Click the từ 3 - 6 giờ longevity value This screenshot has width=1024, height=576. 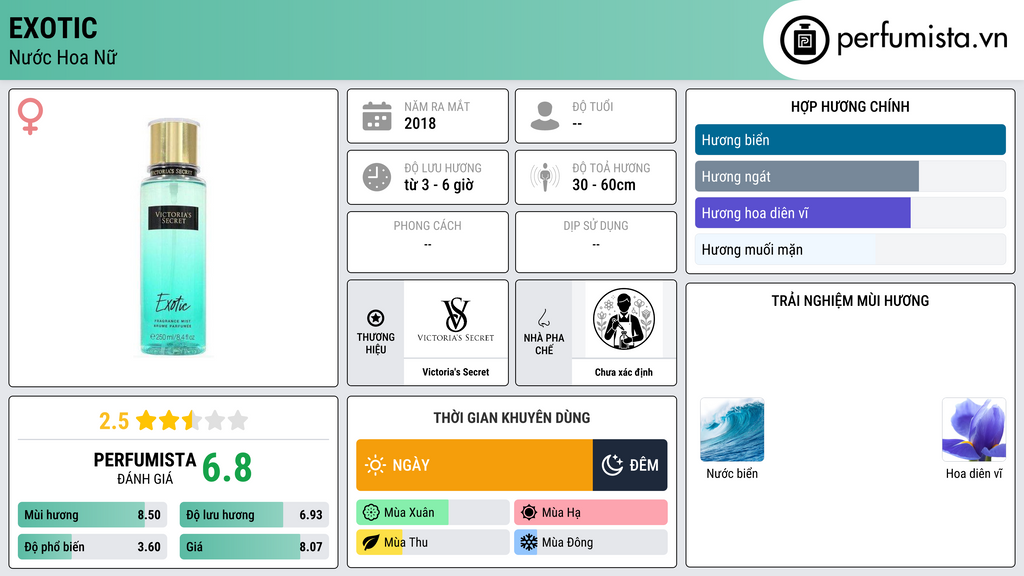click(439, 185)
